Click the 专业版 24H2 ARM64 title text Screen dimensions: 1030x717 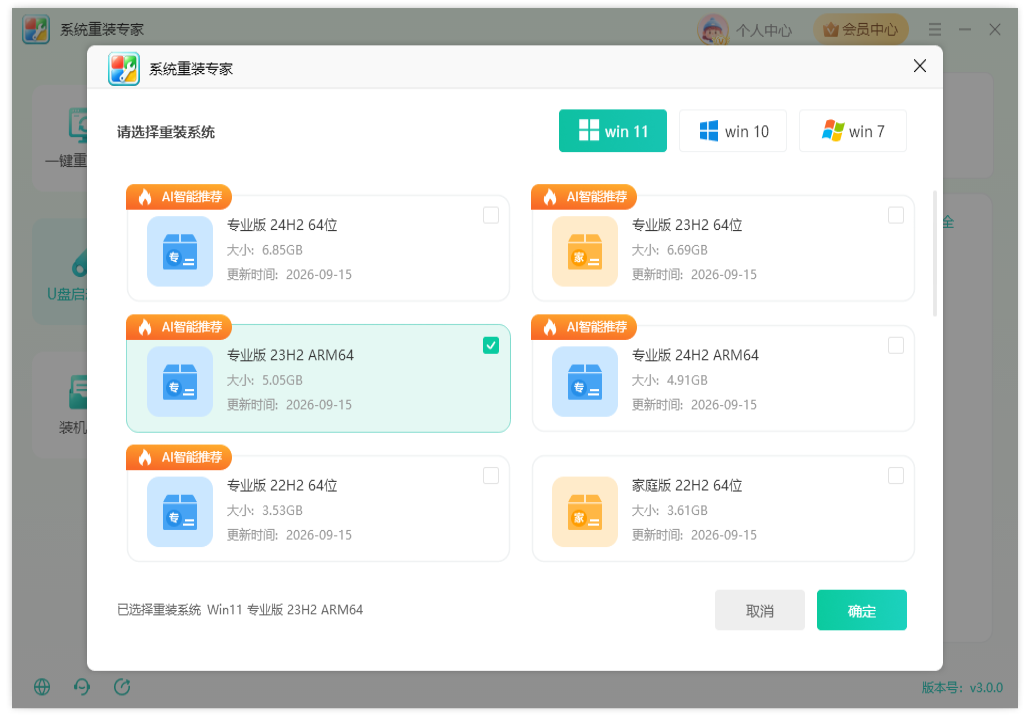(x=695, y=355)
